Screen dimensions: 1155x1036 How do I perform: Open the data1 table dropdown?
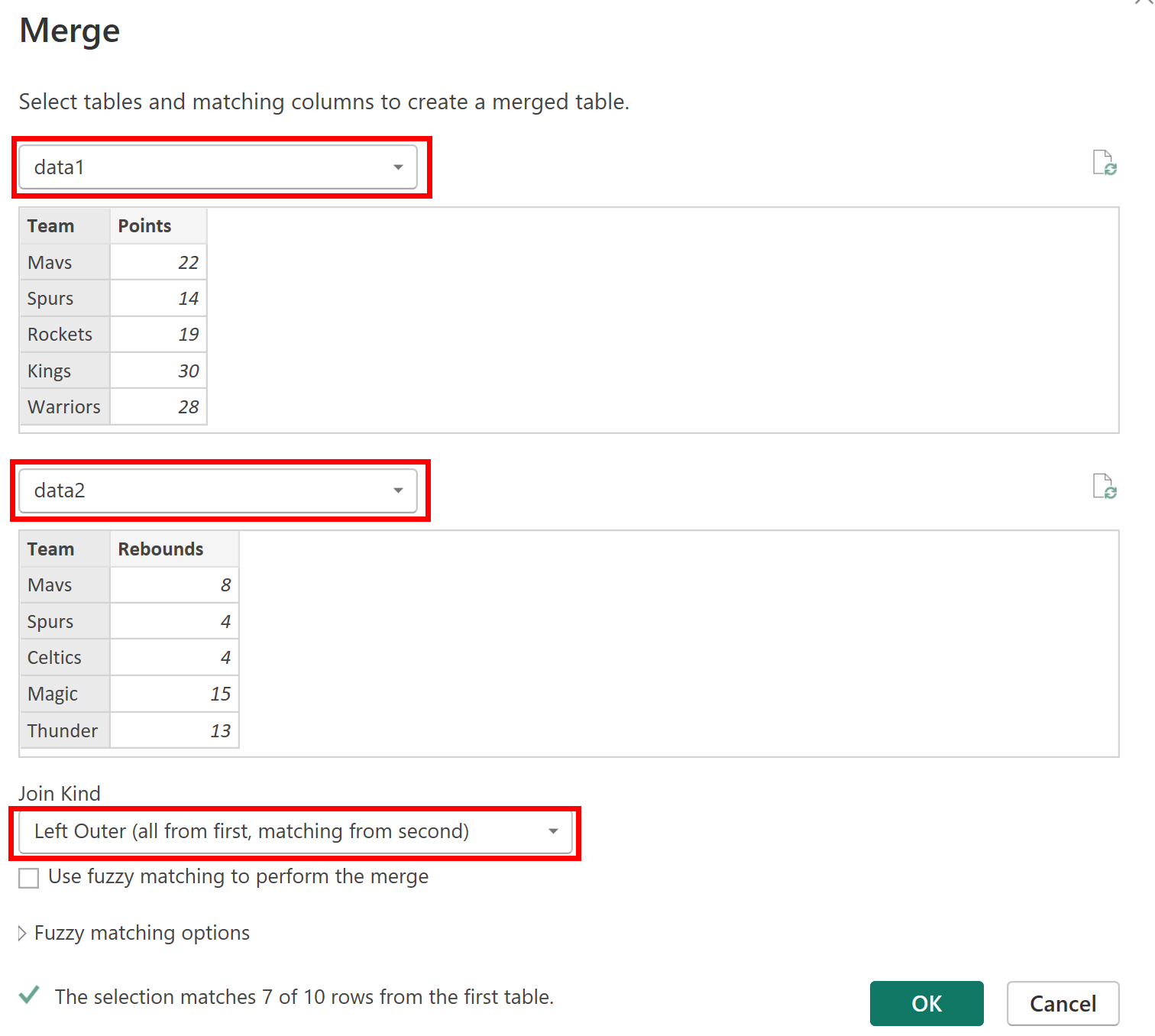pos(218,167)
